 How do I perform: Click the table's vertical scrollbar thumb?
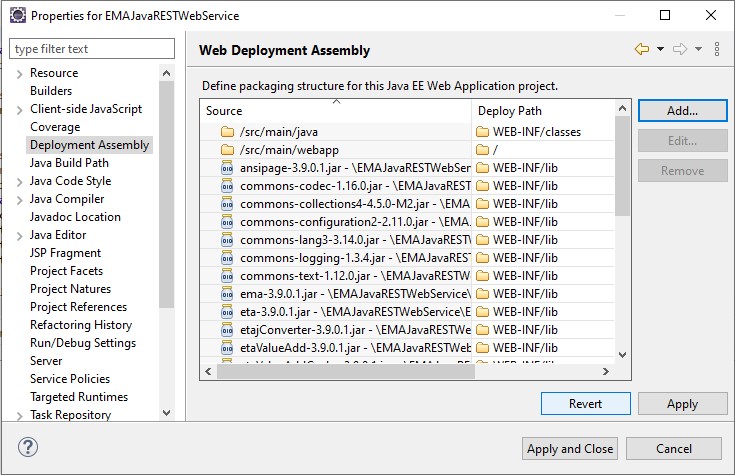(x=622, y=166)
